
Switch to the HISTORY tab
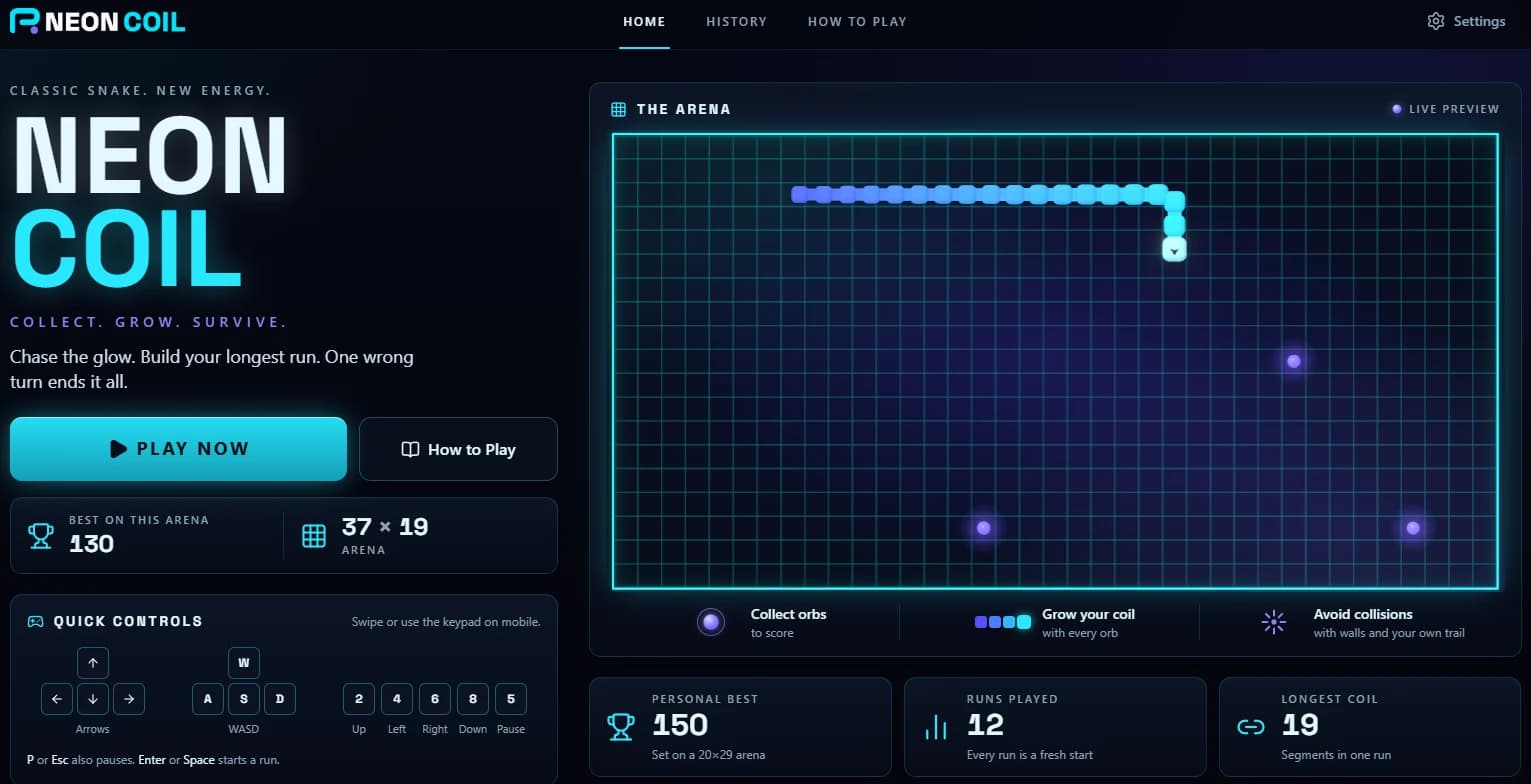[736, 21]
